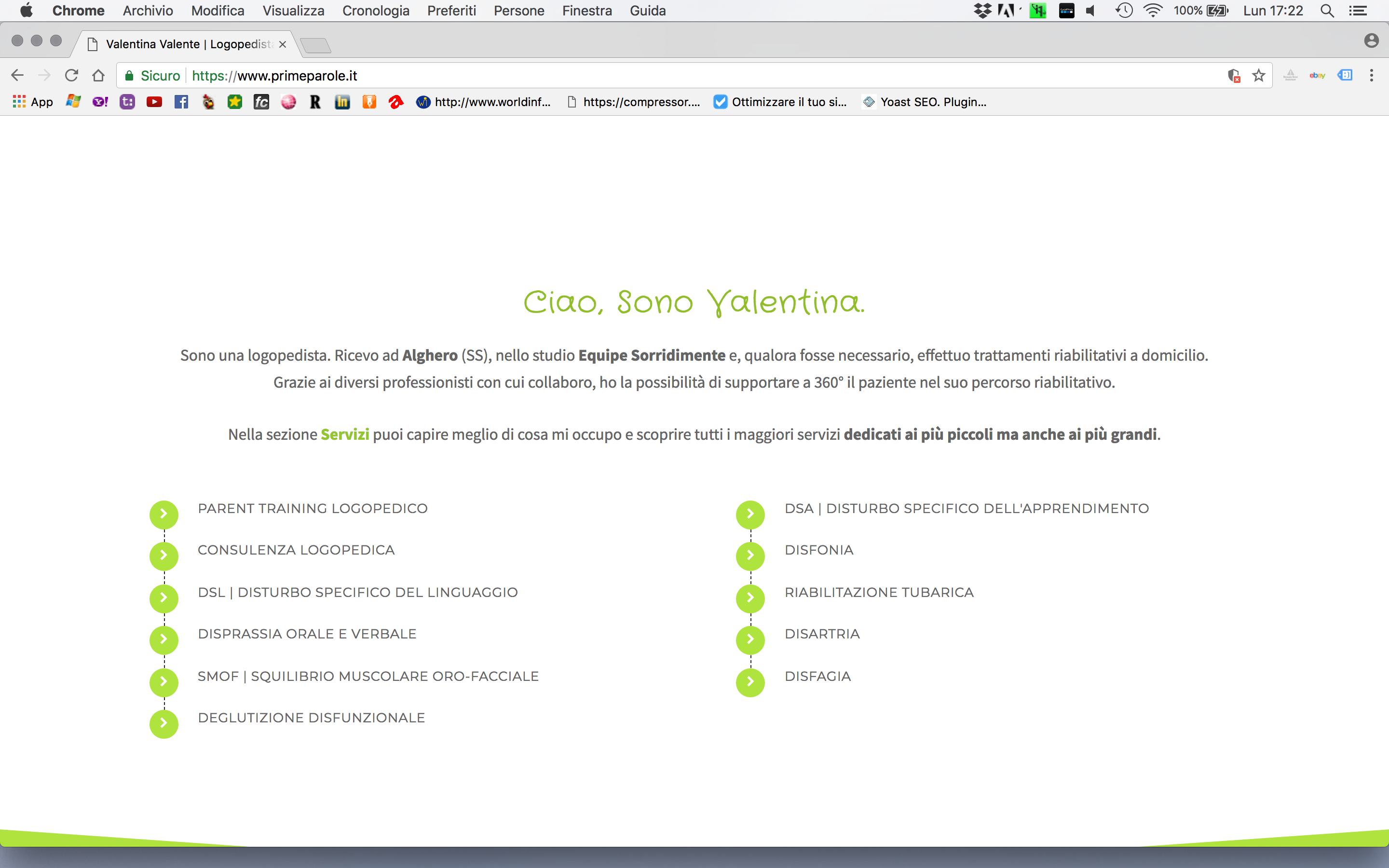Expand the Disfagia arrow circle

click(750, 682)
